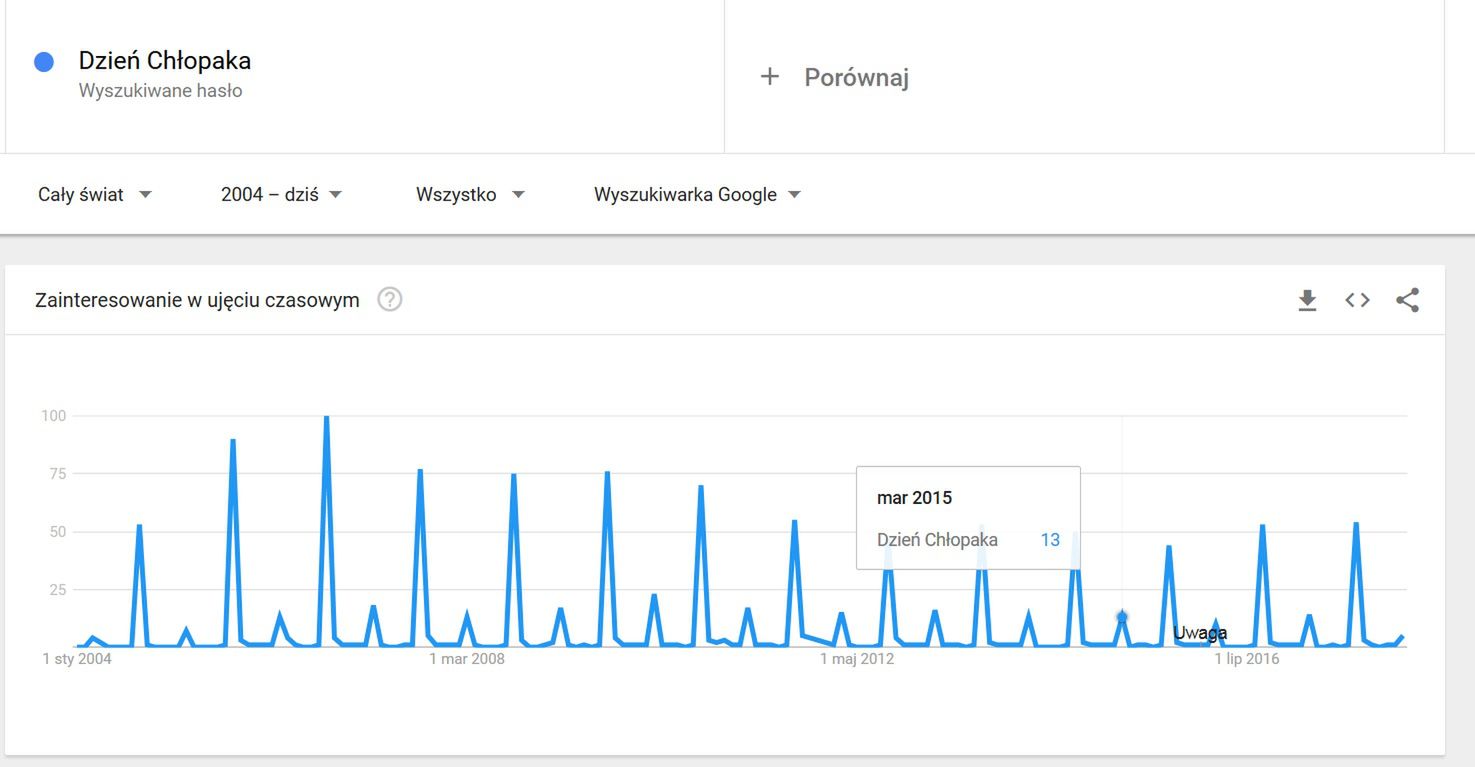The width and height of the screenshot is (1475, 767).
Task: Click the blue dot next to Dzień Chłopaka
Action: pos(44,62)
